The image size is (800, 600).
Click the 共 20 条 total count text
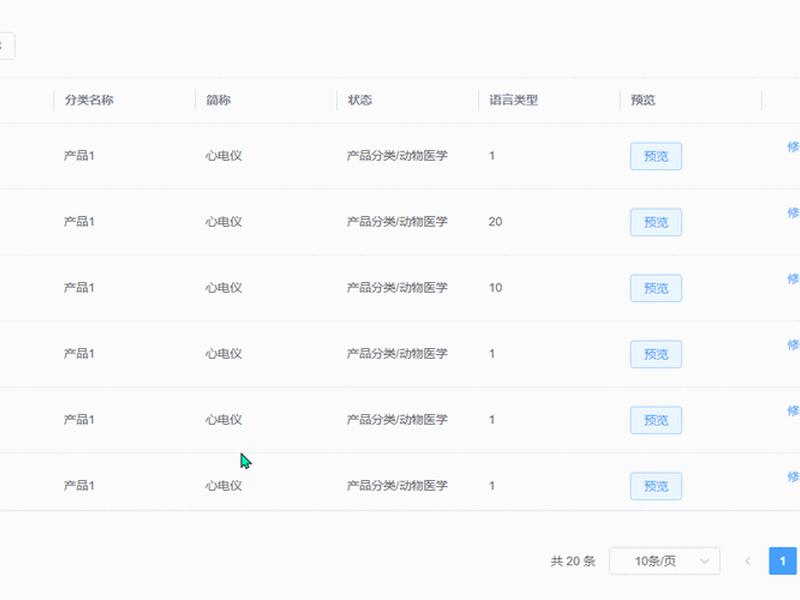[573, 561]
